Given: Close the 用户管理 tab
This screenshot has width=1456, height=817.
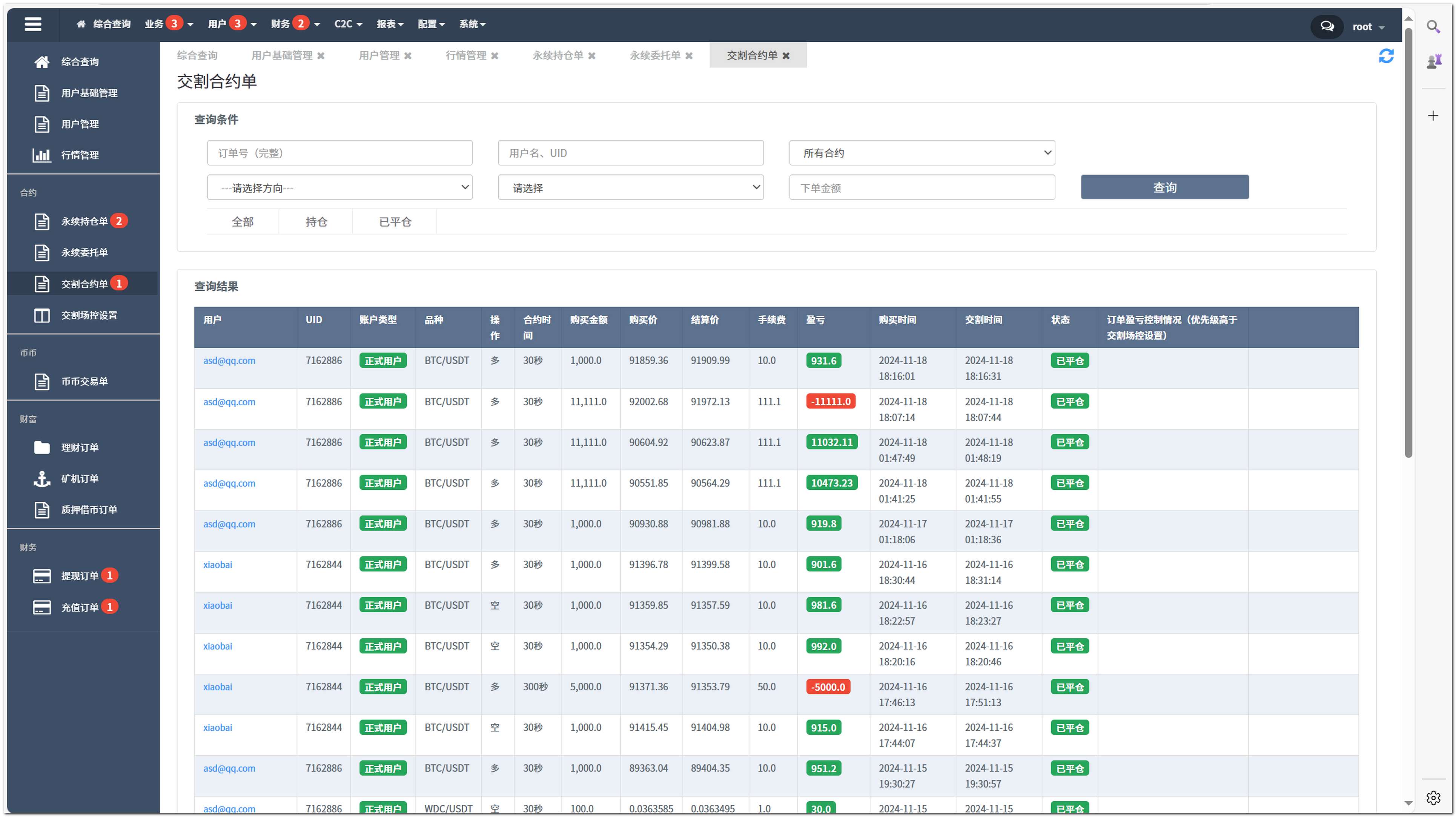Looking at the screenshot, I should coord(408,55).
